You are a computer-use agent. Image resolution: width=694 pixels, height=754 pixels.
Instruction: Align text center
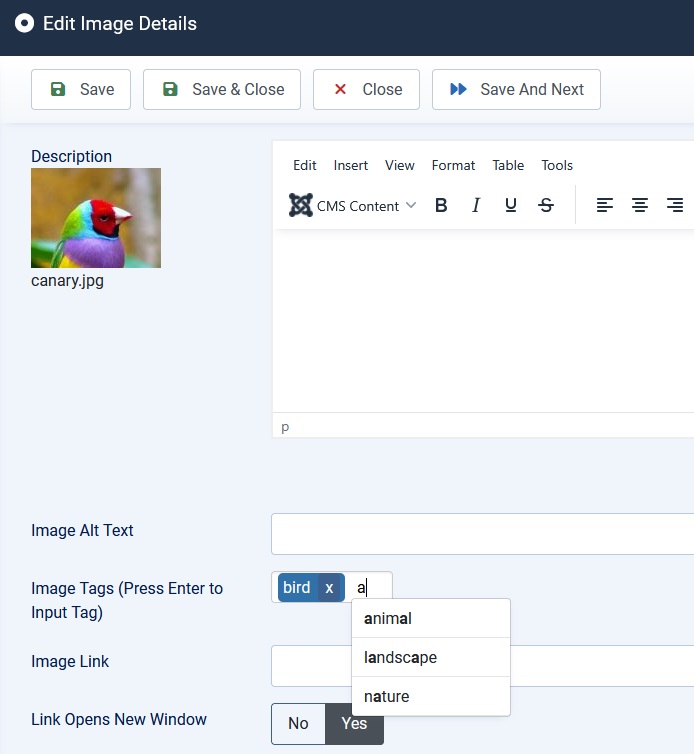tap(640, 205)
